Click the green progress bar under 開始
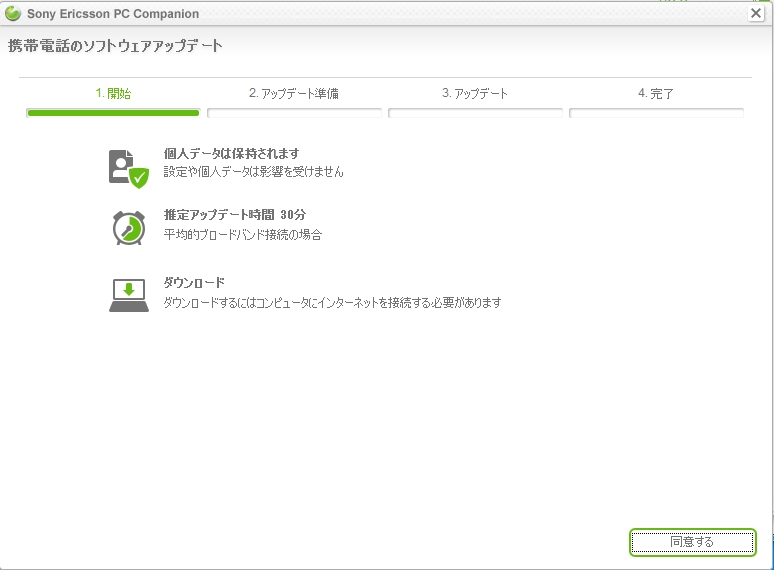Screen dimensions: 774x570 [x=113, y=113]
